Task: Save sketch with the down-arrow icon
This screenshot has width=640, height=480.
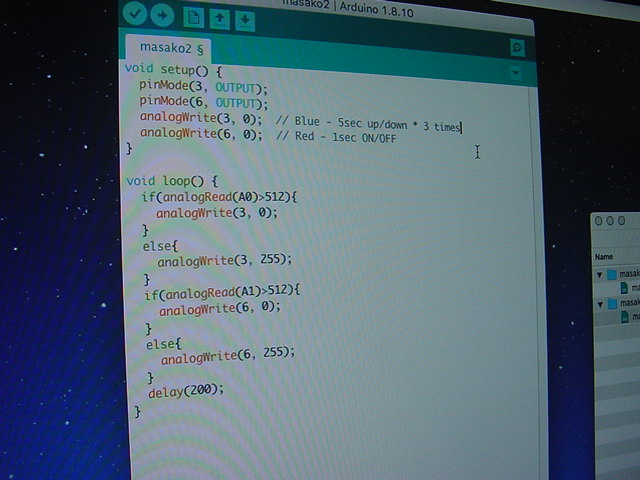Action: pyautogui.click(x=245, y=20)
